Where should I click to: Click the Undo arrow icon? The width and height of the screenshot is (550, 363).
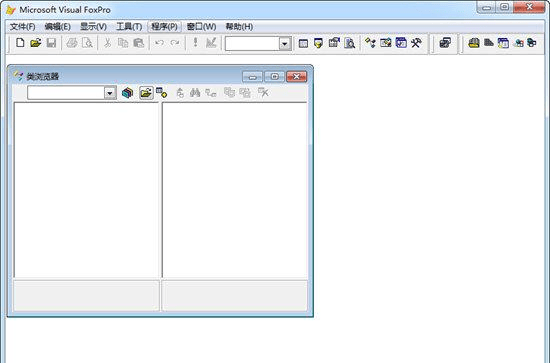(x=159, y=43)
